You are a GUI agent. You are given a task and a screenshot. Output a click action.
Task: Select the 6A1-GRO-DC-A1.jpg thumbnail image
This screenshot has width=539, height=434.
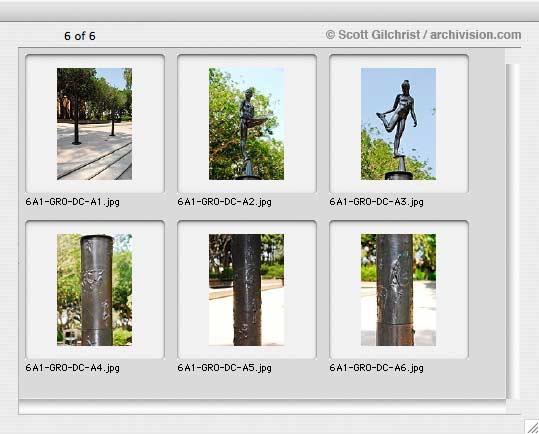pyautogui.click(x=95, y=124)
